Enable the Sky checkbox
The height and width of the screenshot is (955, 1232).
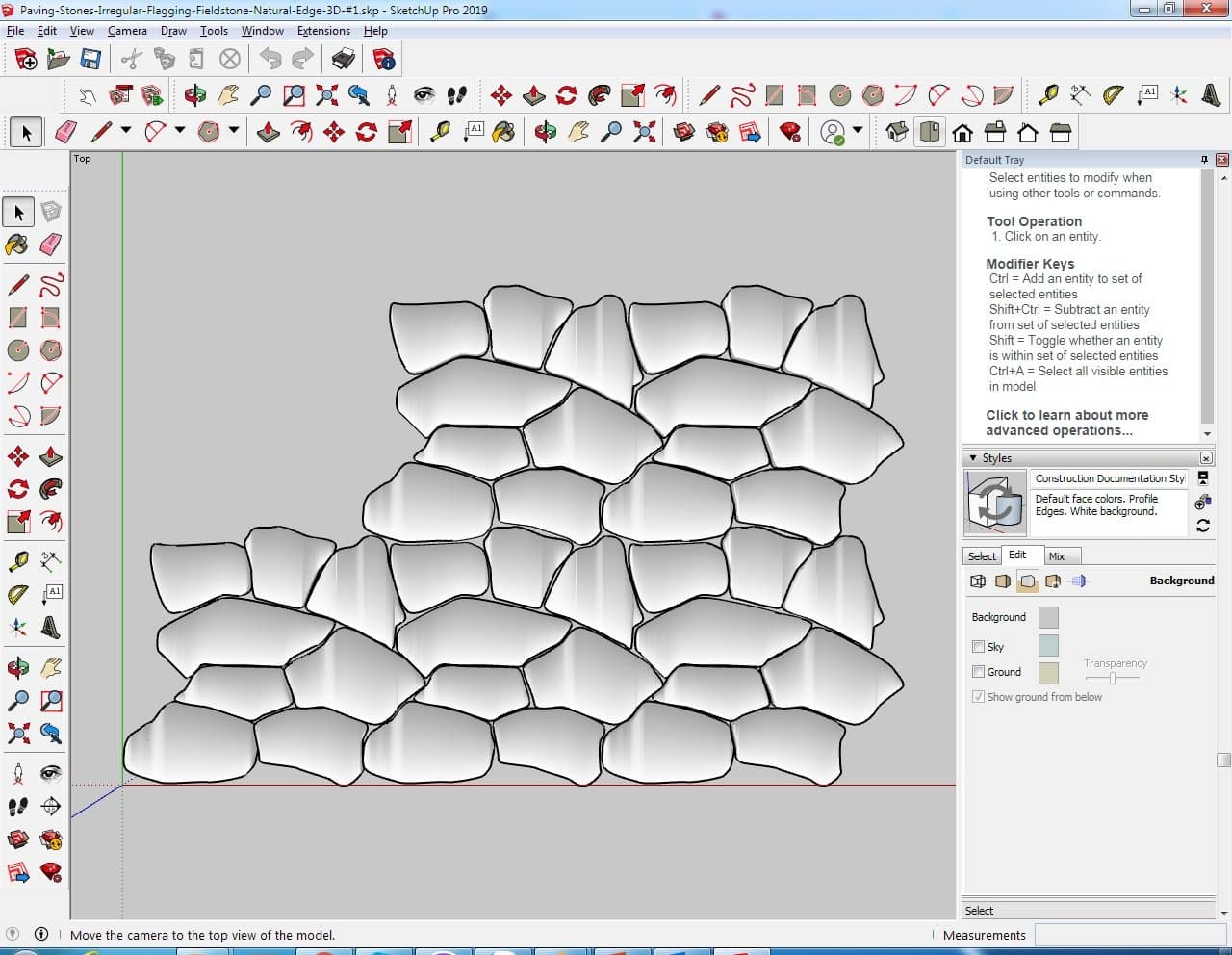[x=978, y=647]
